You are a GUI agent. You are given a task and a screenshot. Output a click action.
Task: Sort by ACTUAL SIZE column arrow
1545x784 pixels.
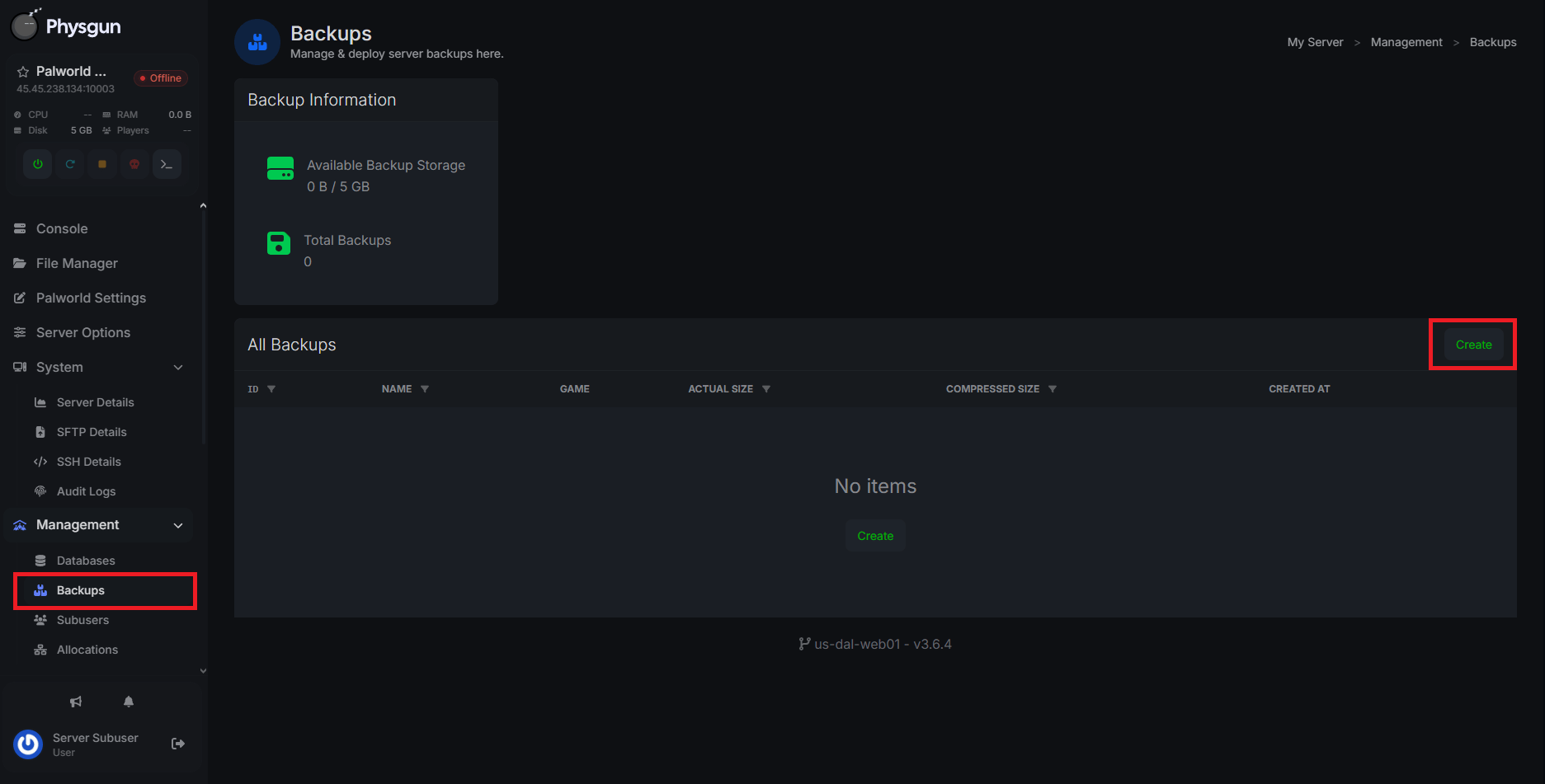[x=766, y=389]
